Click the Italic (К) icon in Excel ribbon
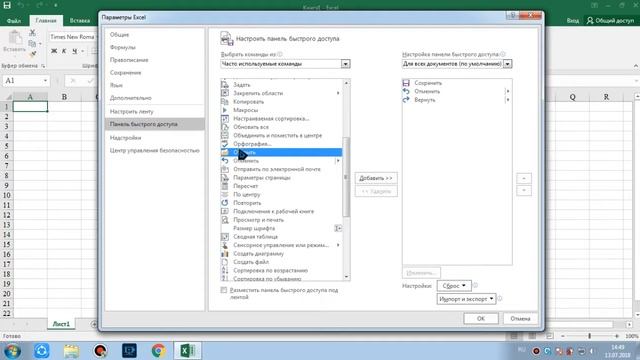 [x=64, y=51]
